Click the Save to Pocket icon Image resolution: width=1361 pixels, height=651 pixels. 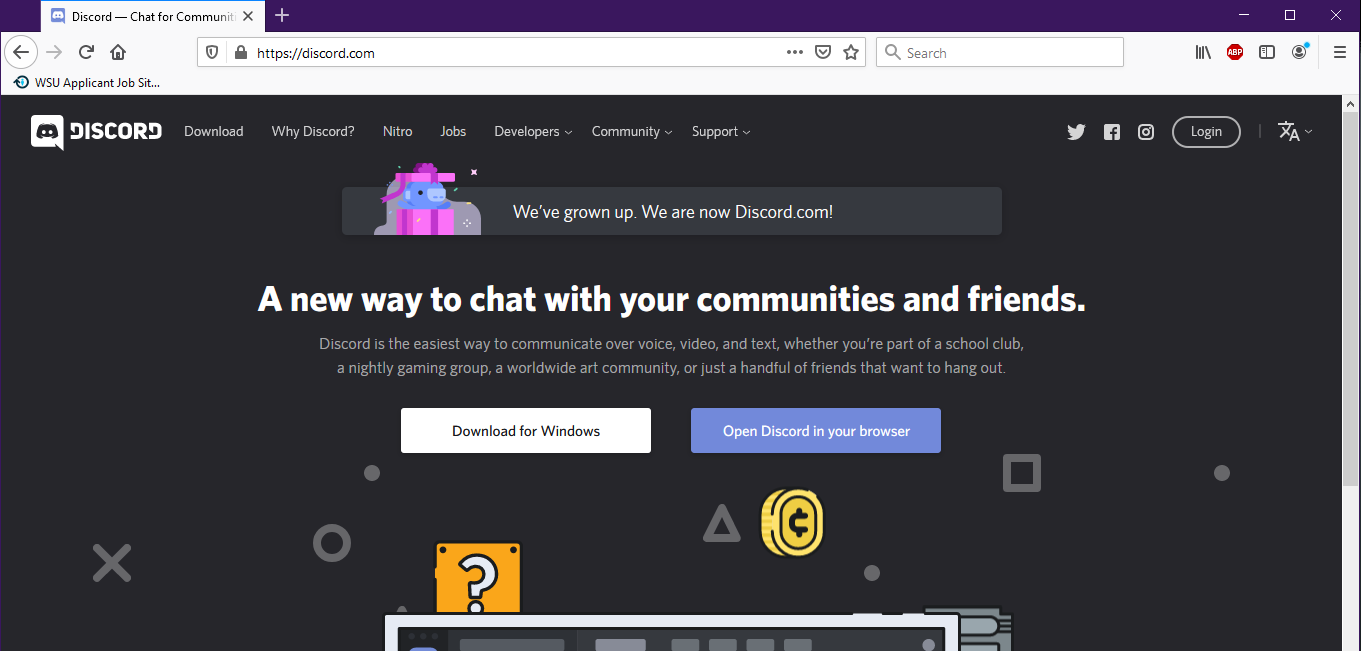click(823, 53)
